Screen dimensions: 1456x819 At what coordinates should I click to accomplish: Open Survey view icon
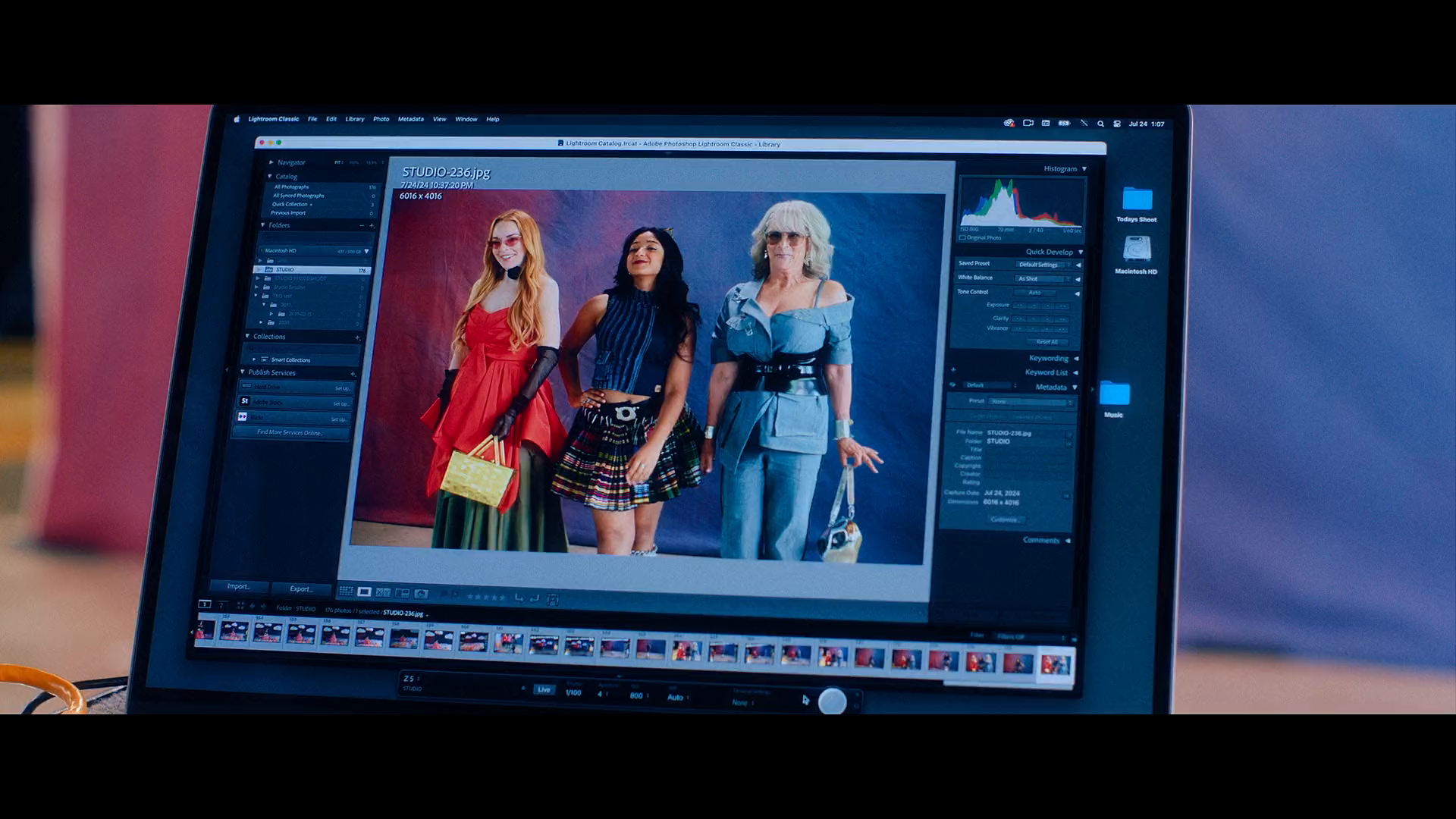pos(402,594)
